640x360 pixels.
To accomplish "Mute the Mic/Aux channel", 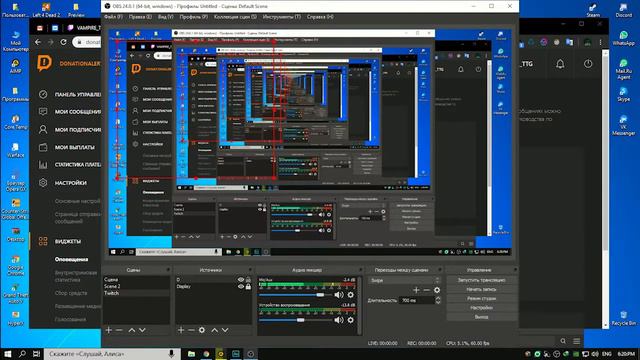I will [339, 295].
